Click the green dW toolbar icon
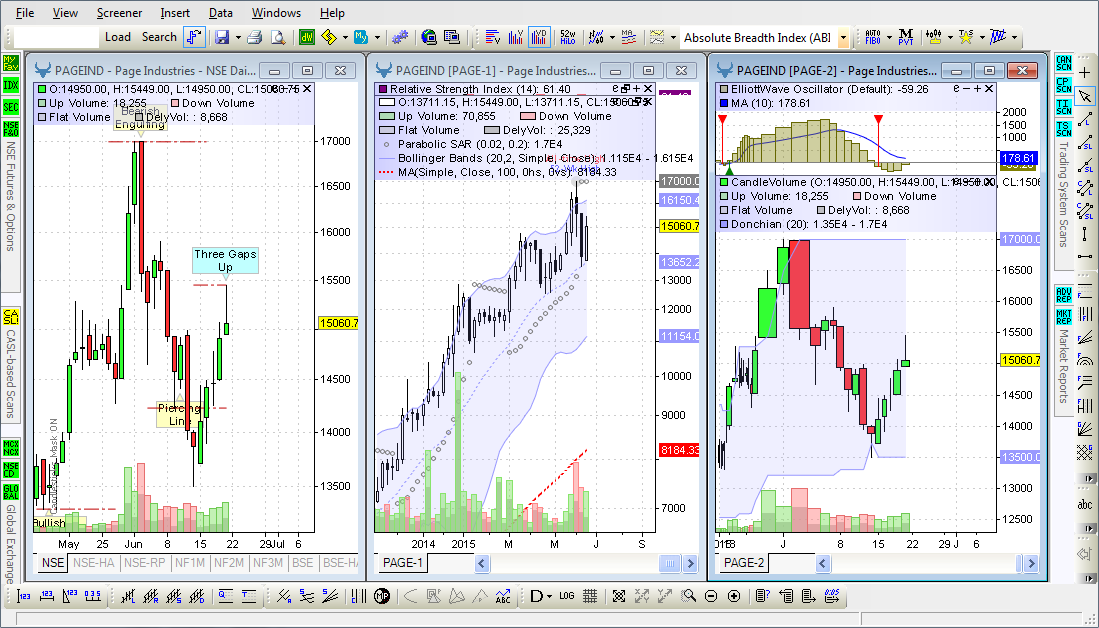The height and width of the screenshot is (628, 1099). (306, 37)
